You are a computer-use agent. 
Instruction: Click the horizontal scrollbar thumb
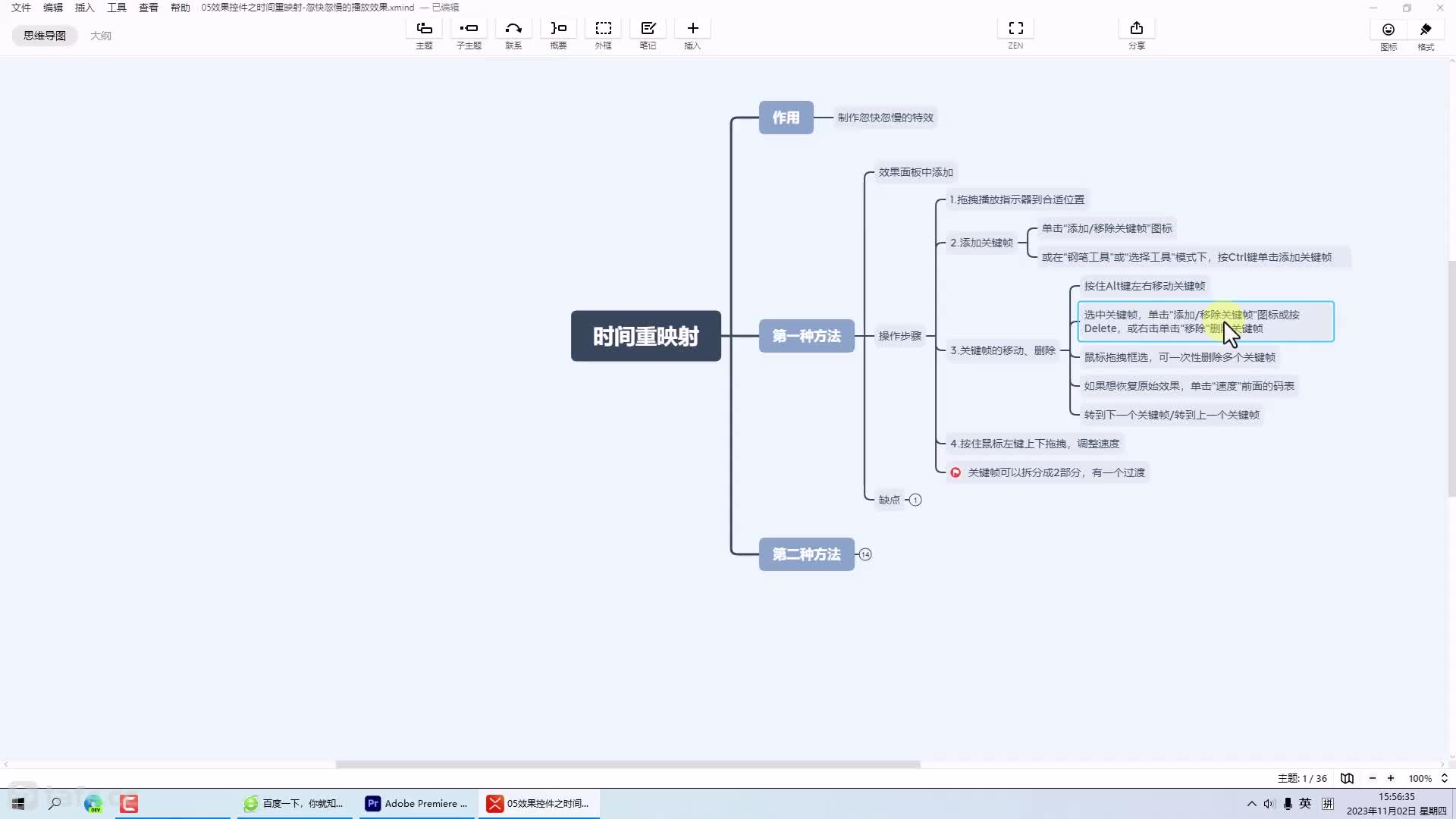coord(628,764)
